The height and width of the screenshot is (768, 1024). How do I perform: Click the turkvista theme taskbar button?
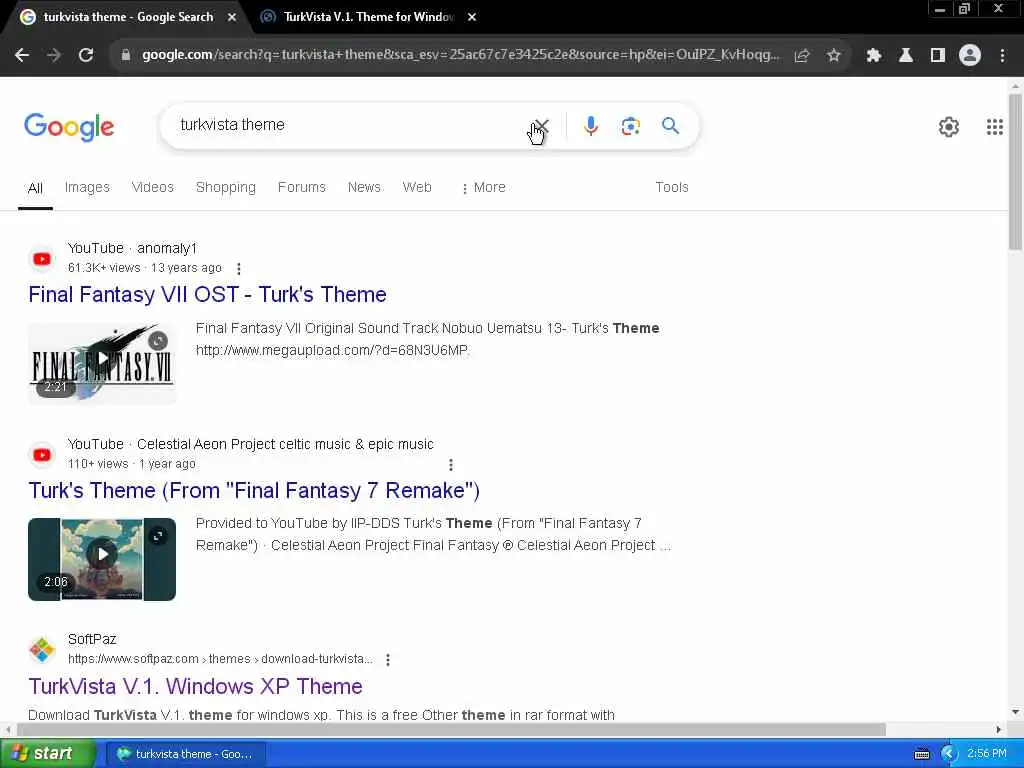184,754
